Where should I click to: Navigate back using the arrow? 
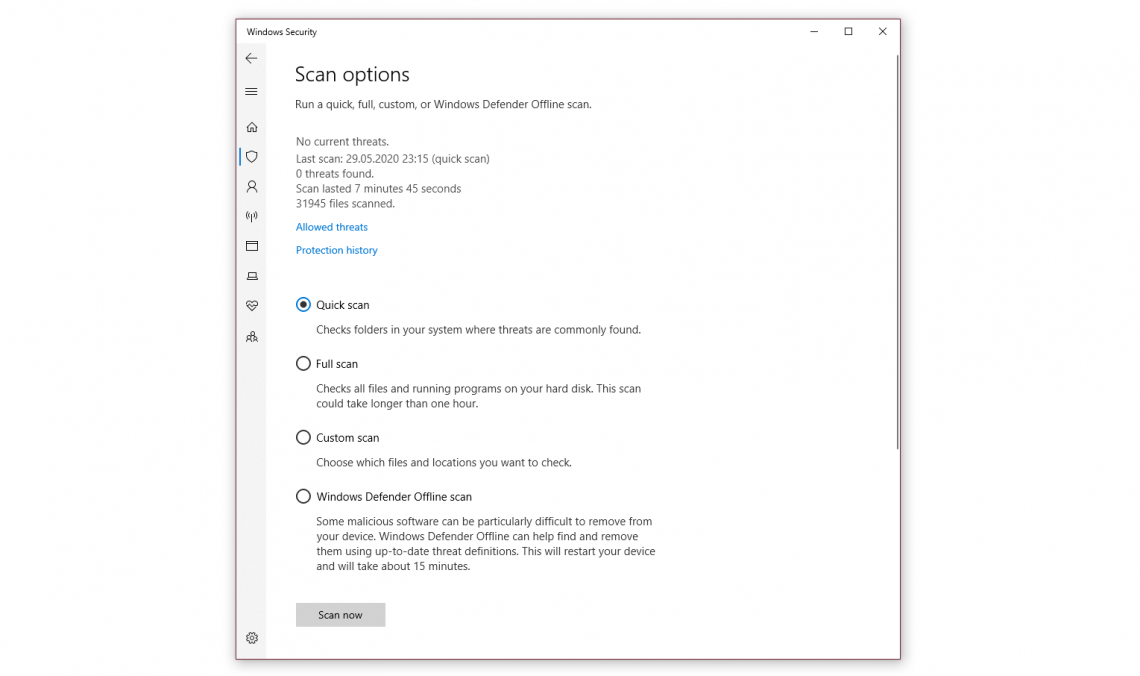(x=251, y=58)
